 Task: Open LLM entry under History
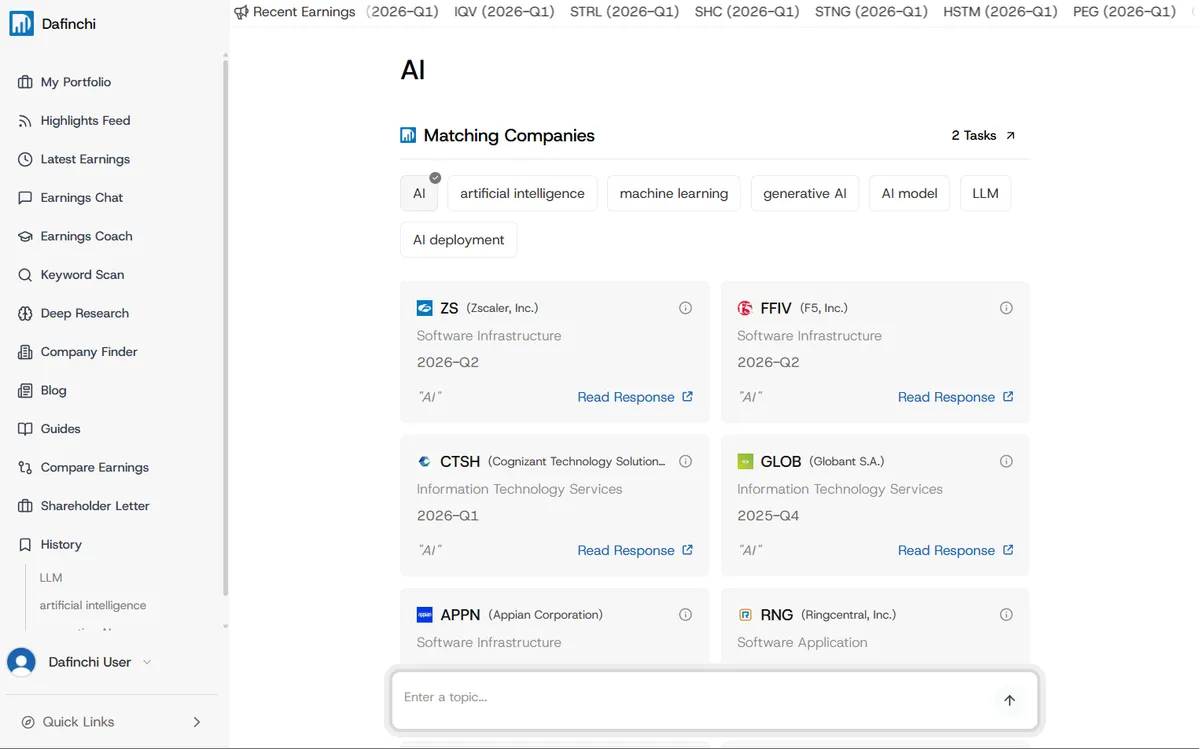coord(51,578)
